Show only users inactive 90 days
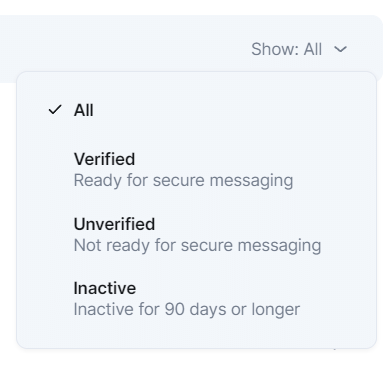Image resolution: width=389 pixels, height=376 pixels. pos(197,299)
